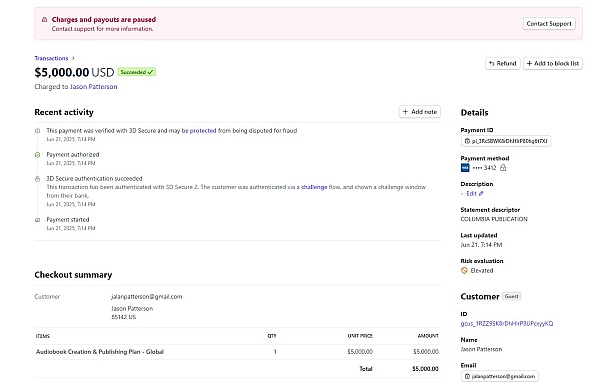This screenshot has width=600, height=382.
Task: Click the Elevated risk shield icon
Action: tap(464, 271)
